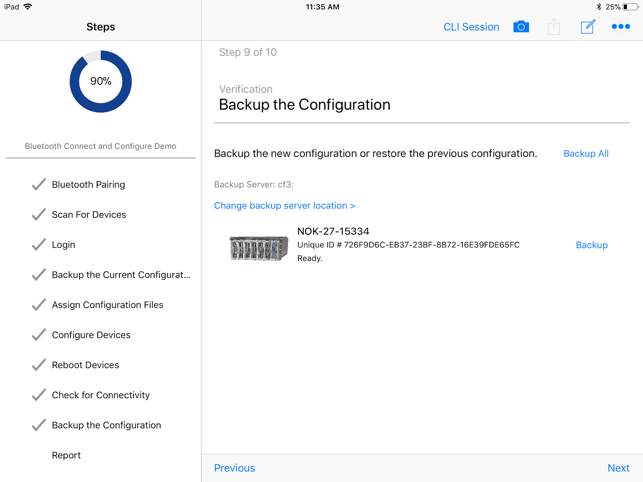Tap the compose note icon
Image resolution: width=643 pixels, height=482 pixels.
(x=588, y=27)
